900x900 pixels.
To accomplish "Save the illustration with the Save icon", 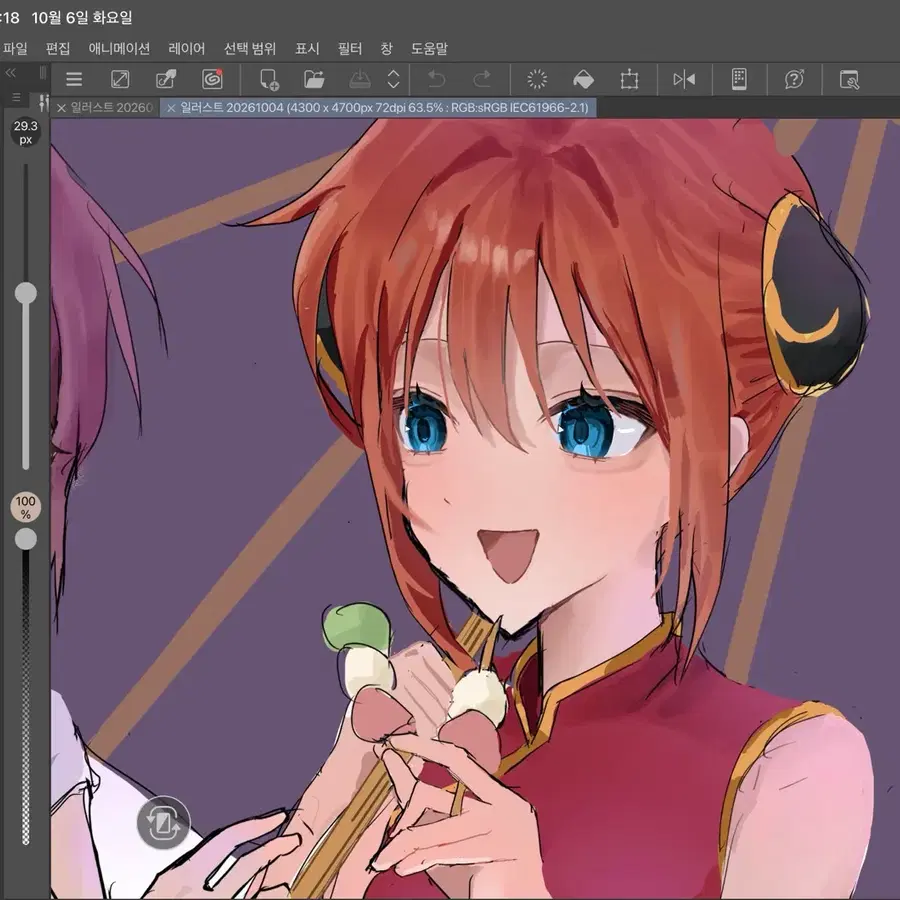I will pos(360,79).
